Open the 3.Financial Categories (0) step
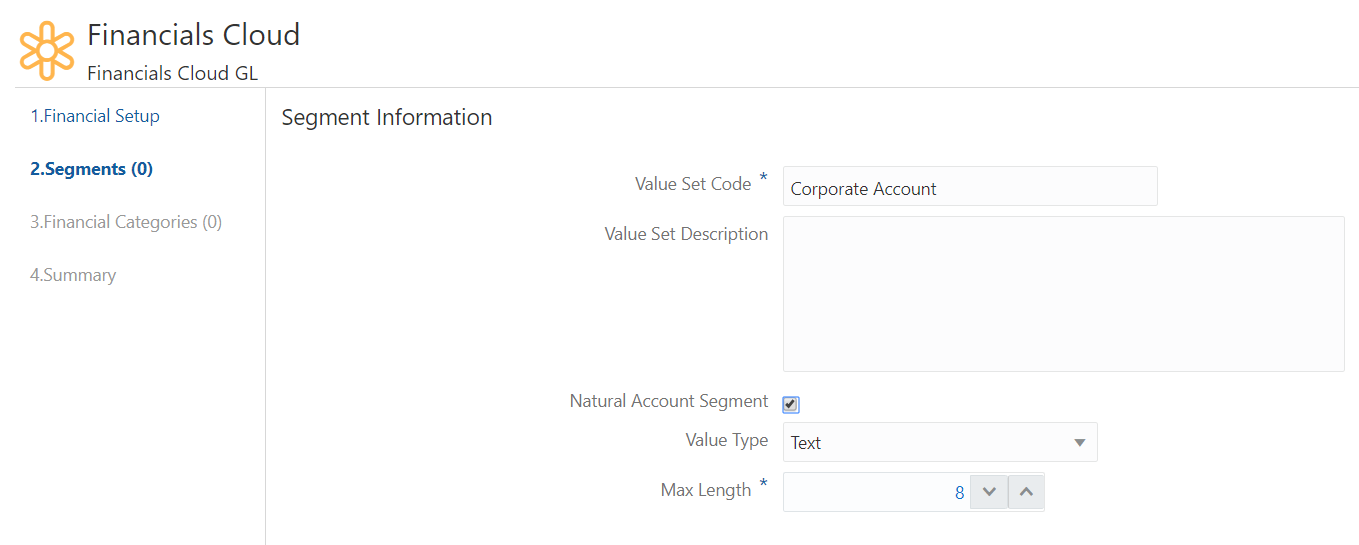Image resolution: width=1359 pixels, height=545 pixels. pyautogui.click(x=126, y=222)
